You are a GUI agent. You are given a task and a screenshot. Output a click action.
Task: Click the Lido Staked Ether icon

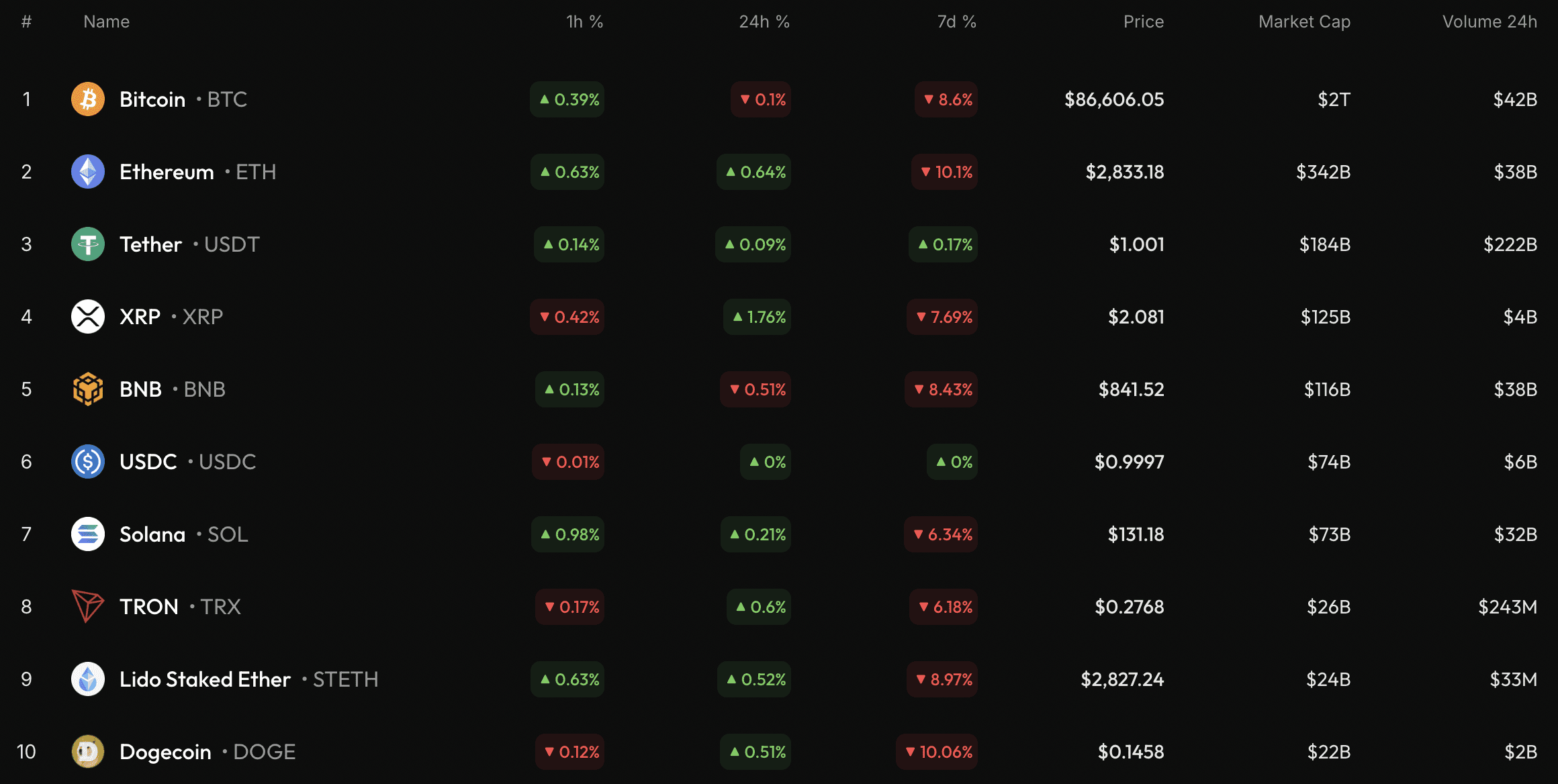coord(87,679)
